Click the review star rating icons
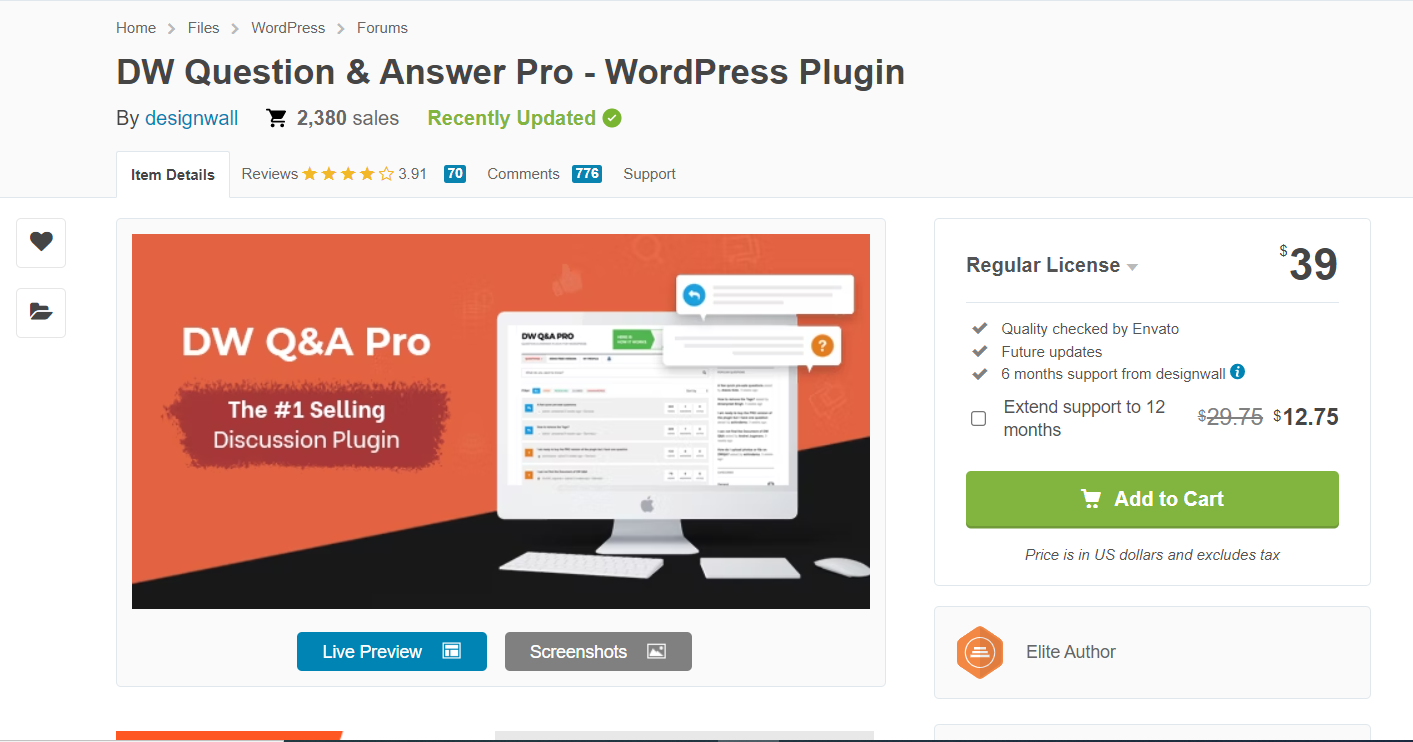 [x=348, y=174]
